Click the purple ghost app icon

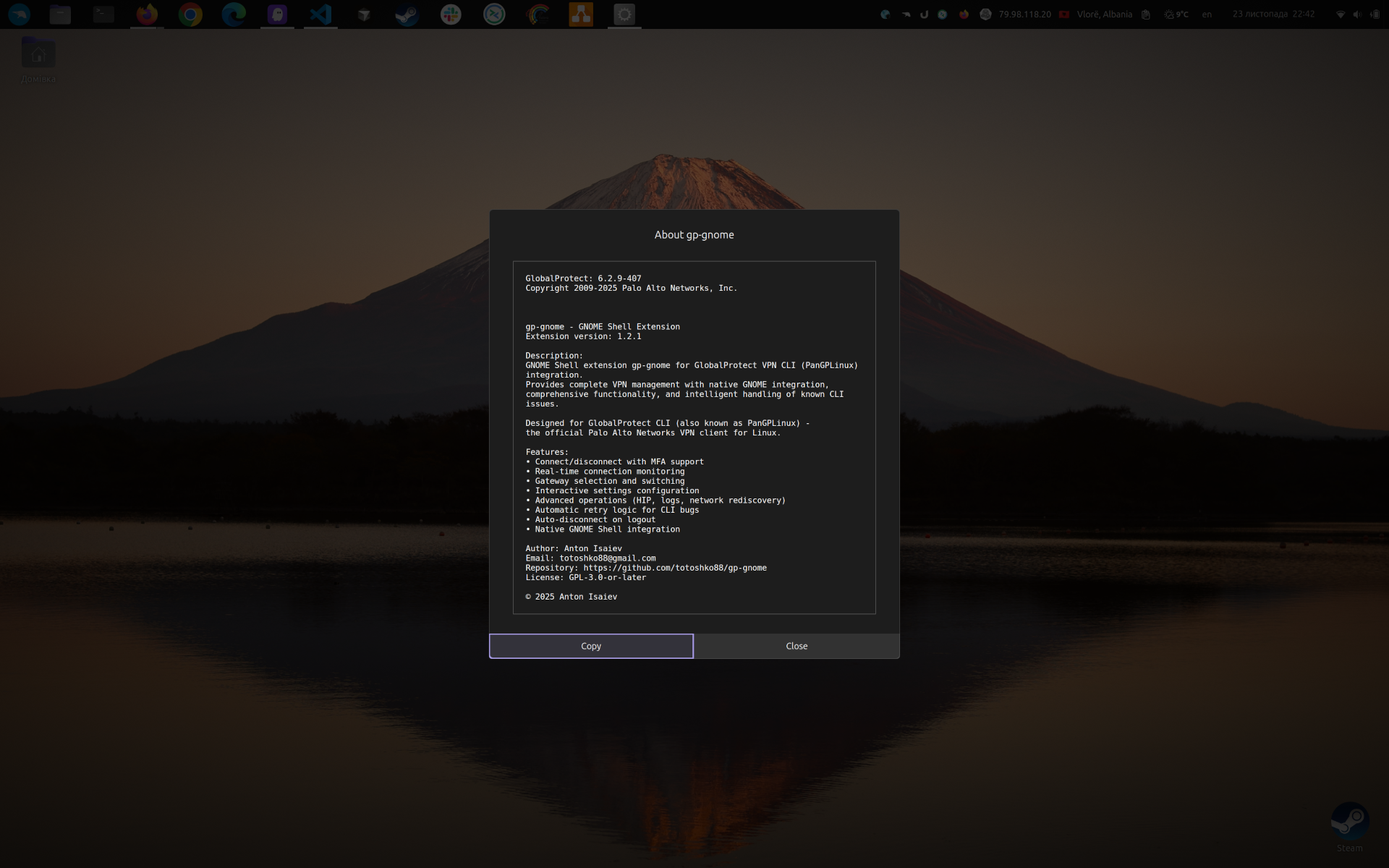[277, 14]
